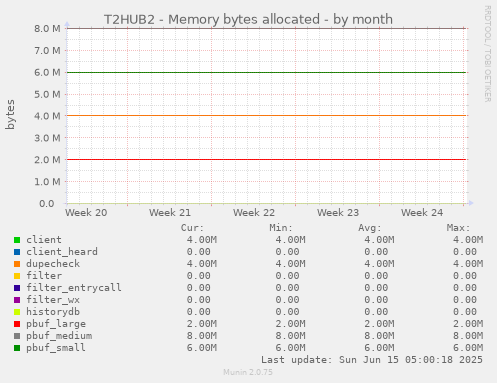Click the dupecheck Max value 4.00M
The height and width of the screenshot is (383, 497).
tap(468, 264)
